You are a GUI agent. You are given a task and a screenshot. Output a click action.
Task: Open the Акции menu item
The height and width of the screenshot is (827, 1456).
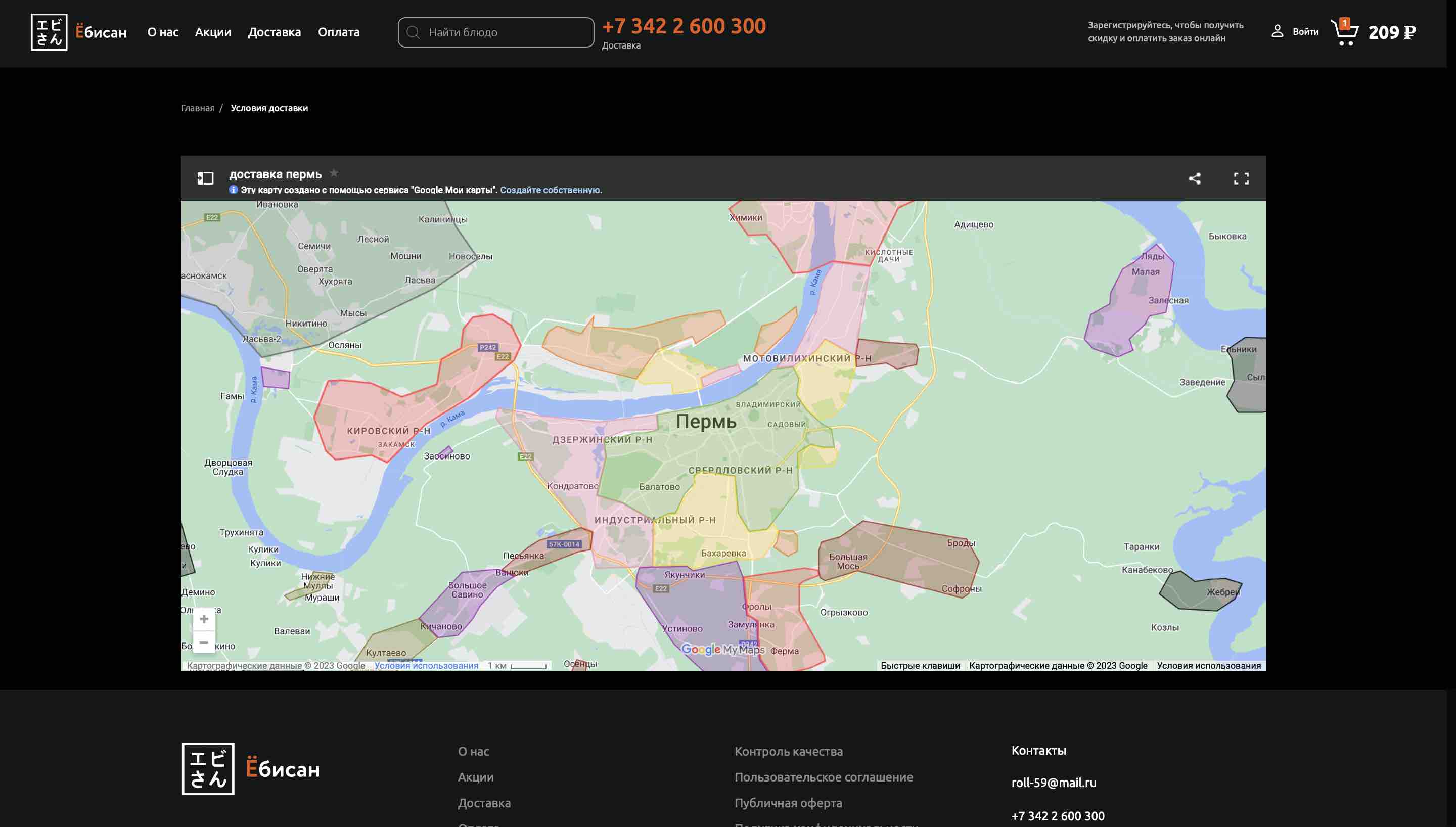tap(213, 32)
